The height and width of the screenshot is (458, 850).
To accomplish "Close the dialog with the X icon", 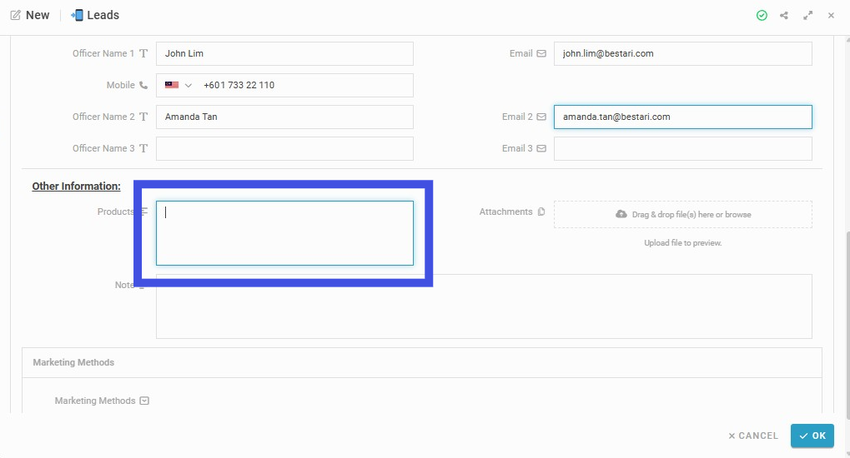I will (x=831, y=15).
